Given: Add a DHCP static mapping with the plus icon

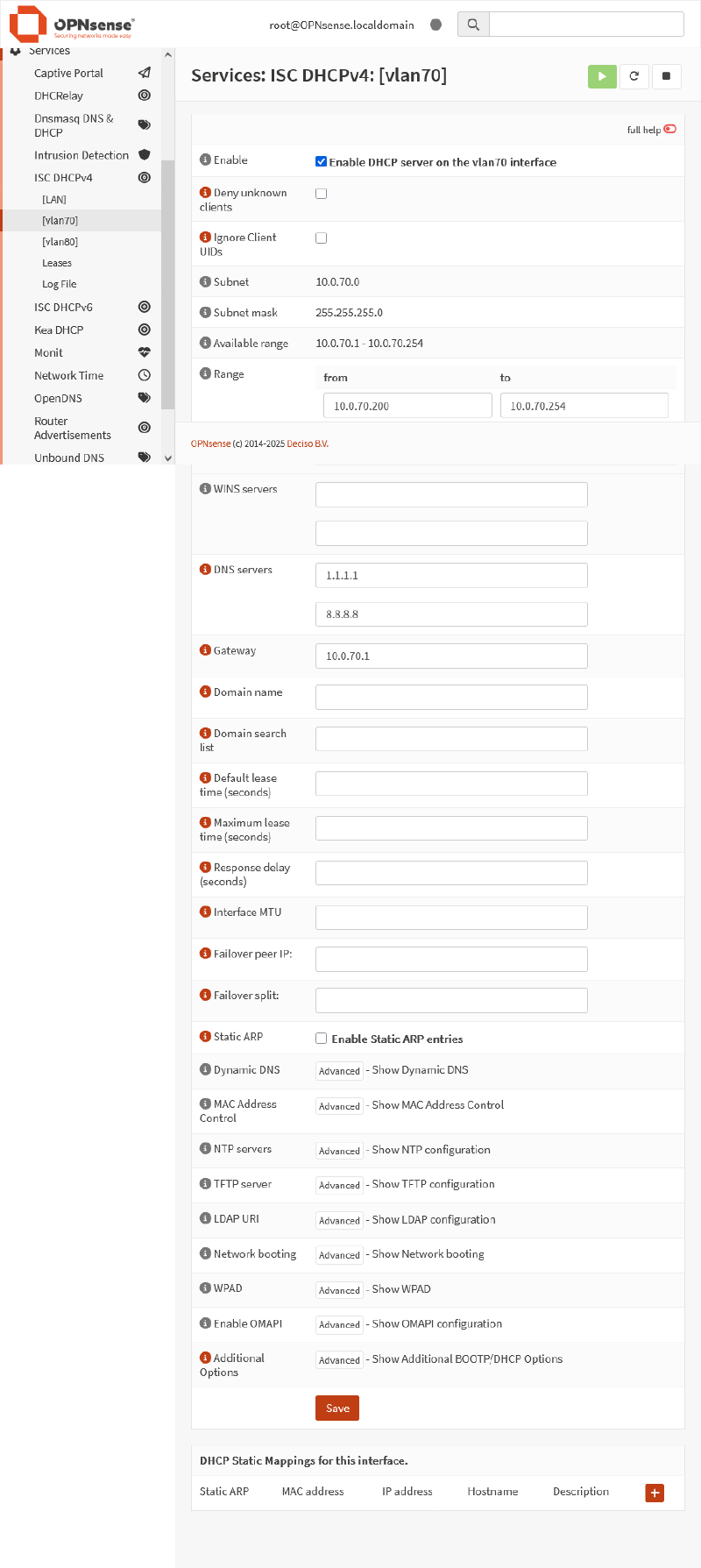Looking at the screenshot, I should point(655,1493).
